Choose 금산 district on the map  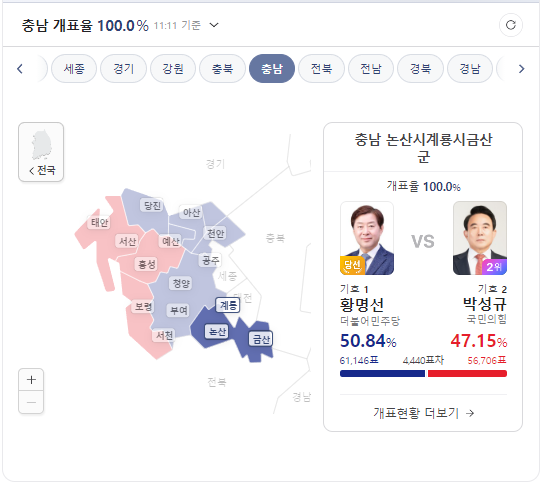[x=261, y=339]
